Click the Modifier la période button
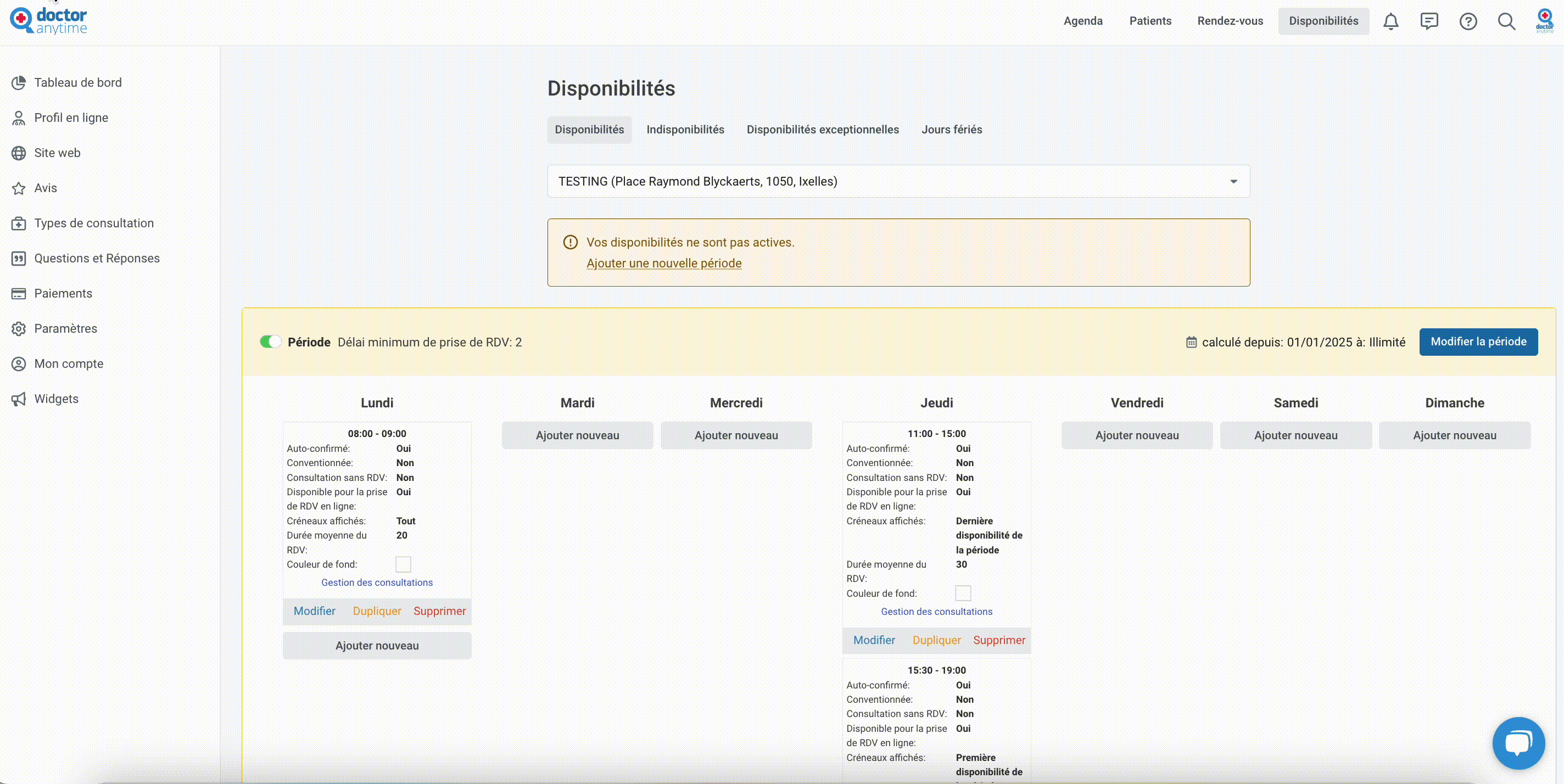Viewport: 1564px width, 784px height. 1478,341
